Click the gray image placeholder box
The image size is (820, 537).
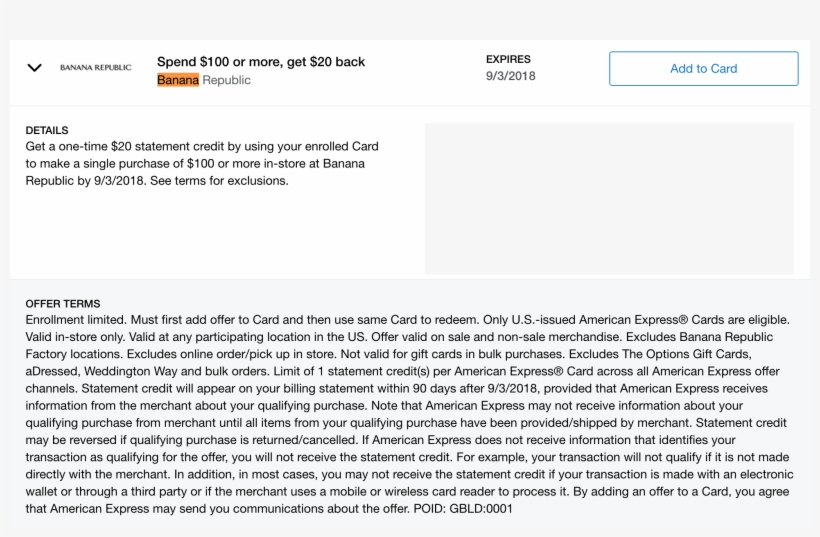(608, 198)
